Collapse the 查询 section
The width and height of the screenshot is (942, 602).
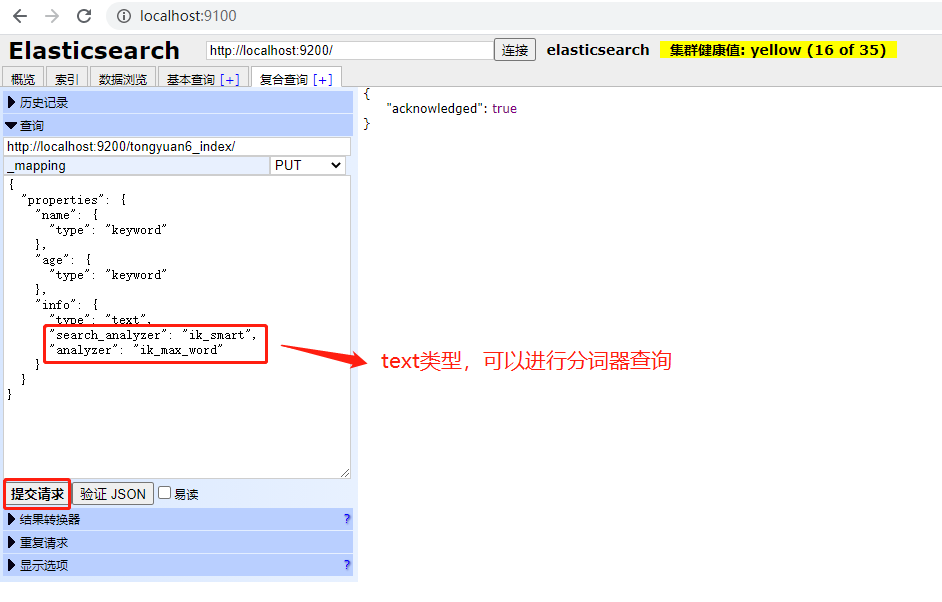click(x=178, y=126)
